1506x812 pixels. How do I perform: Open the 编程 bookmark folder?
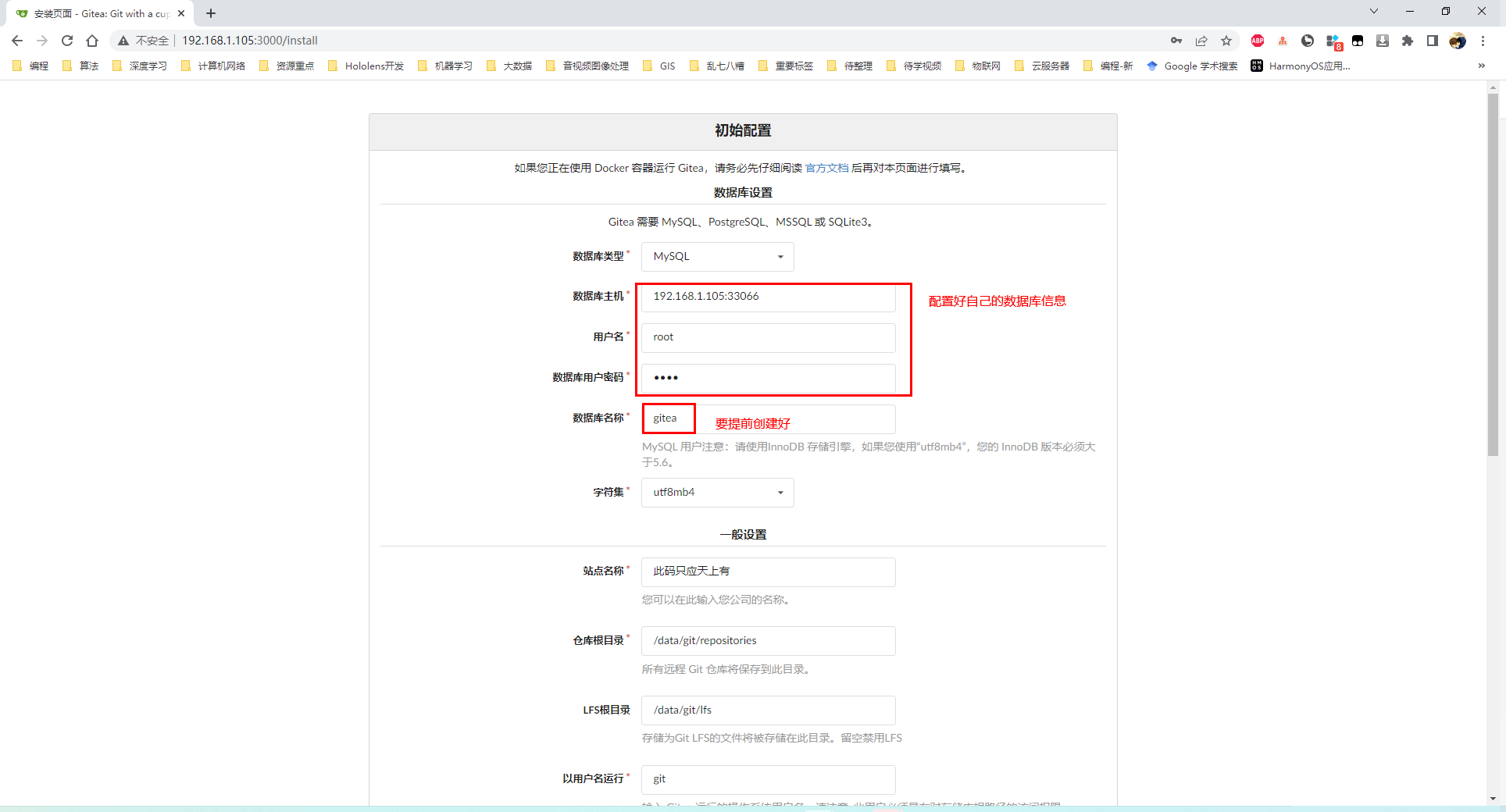pos(31,66)
